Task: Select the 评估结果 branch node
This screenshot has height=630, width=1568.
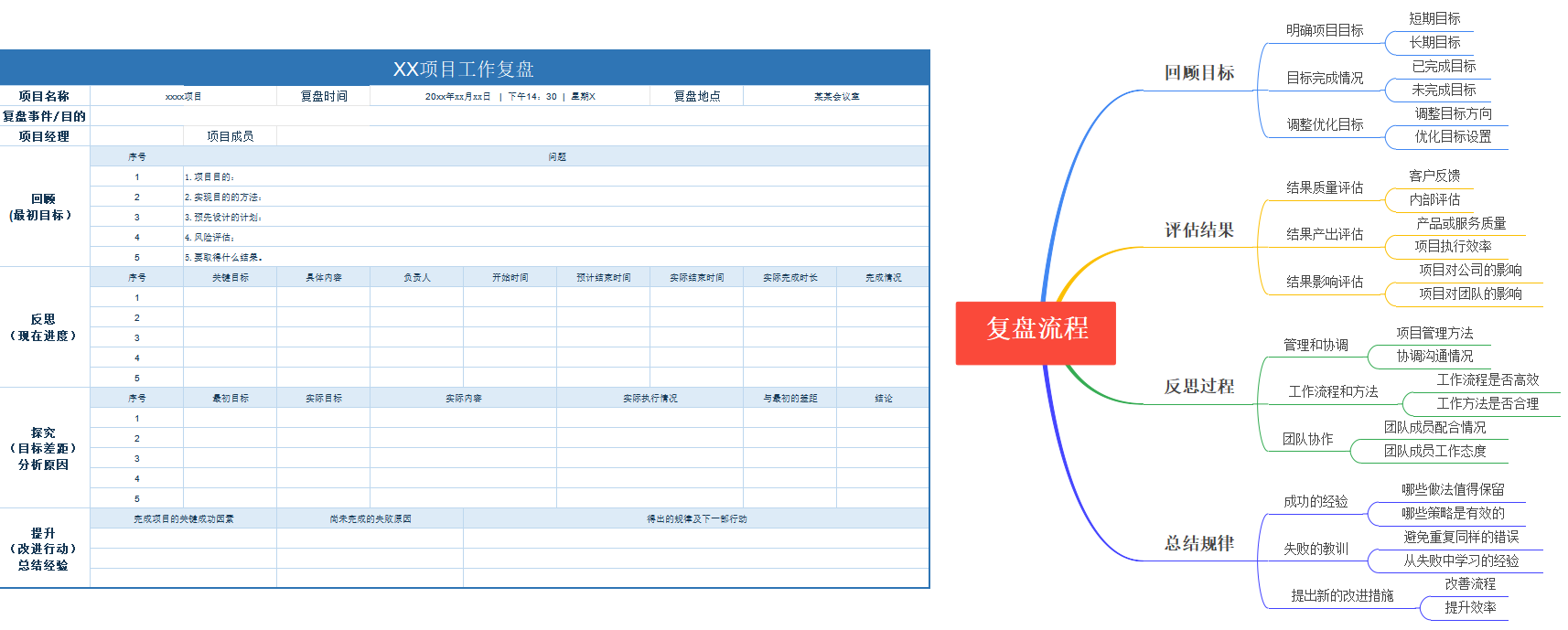Action: click(1198, 230)
